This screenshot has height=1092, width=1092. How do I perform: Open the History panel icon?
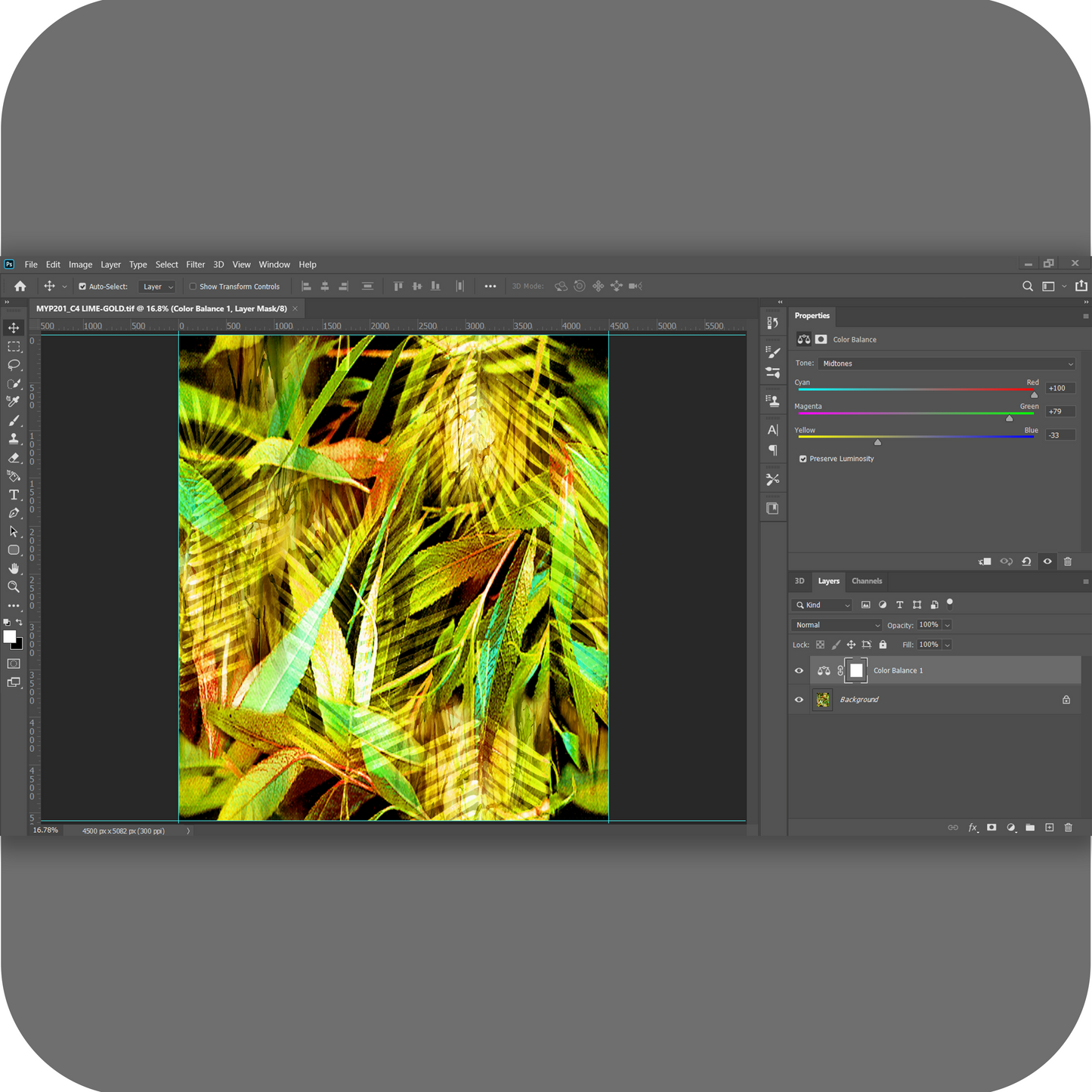[x=772, y=323]
